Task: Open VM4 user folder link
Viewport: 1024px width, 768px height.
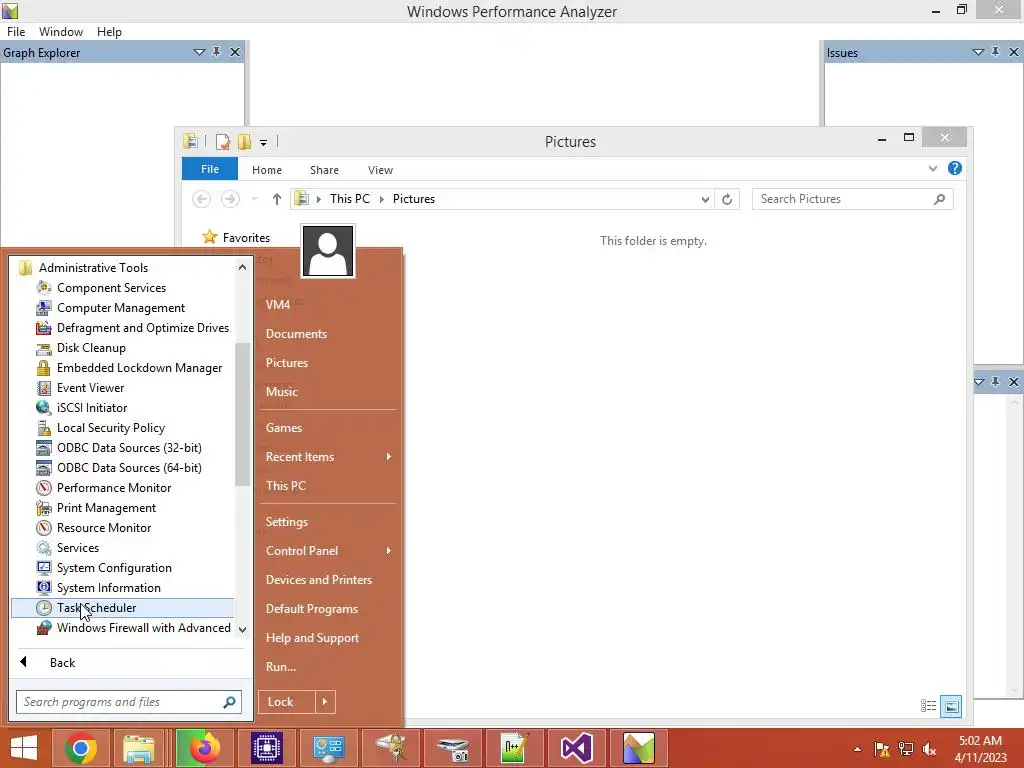Action: (x=278, y=304)
